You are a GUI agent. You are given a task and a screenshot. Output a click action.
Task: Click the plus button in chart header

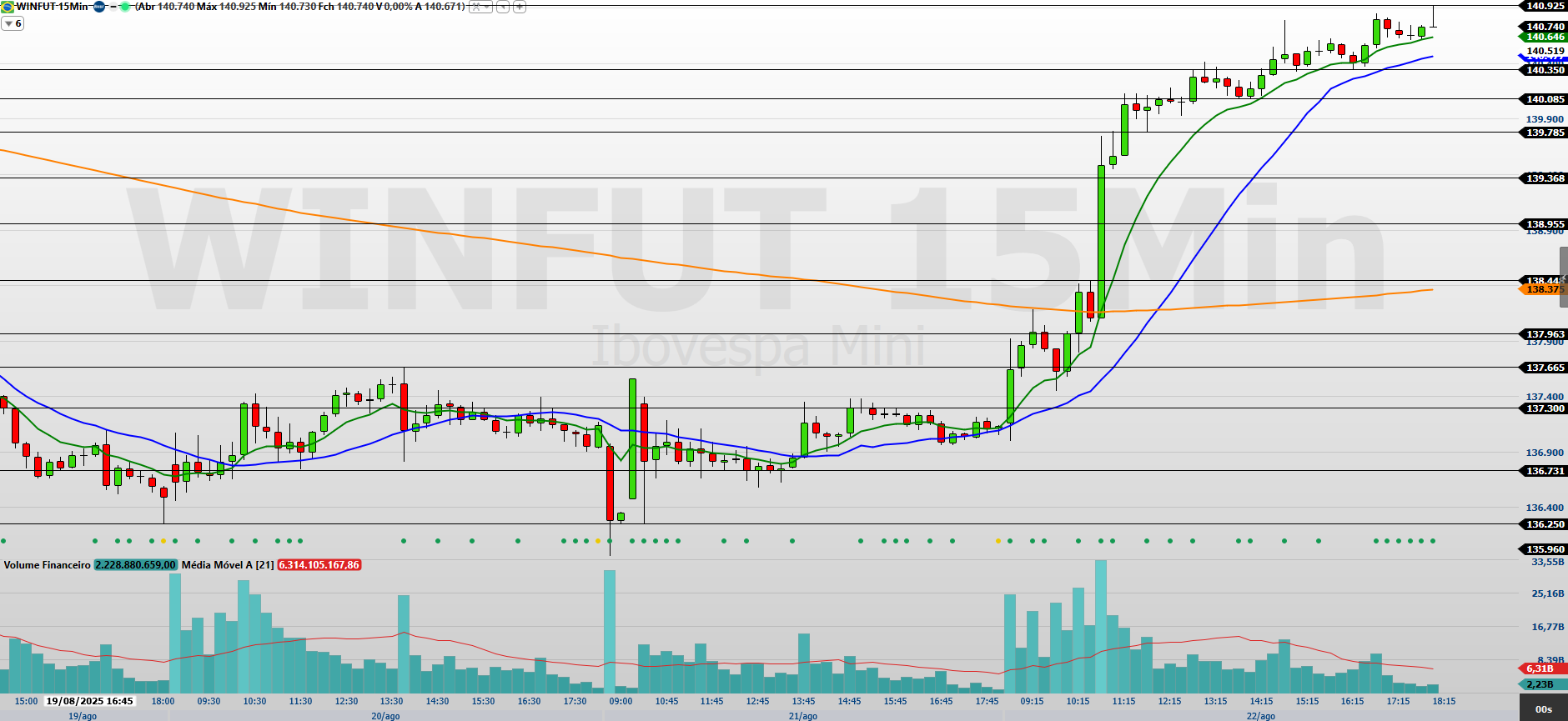pos(519,7)
